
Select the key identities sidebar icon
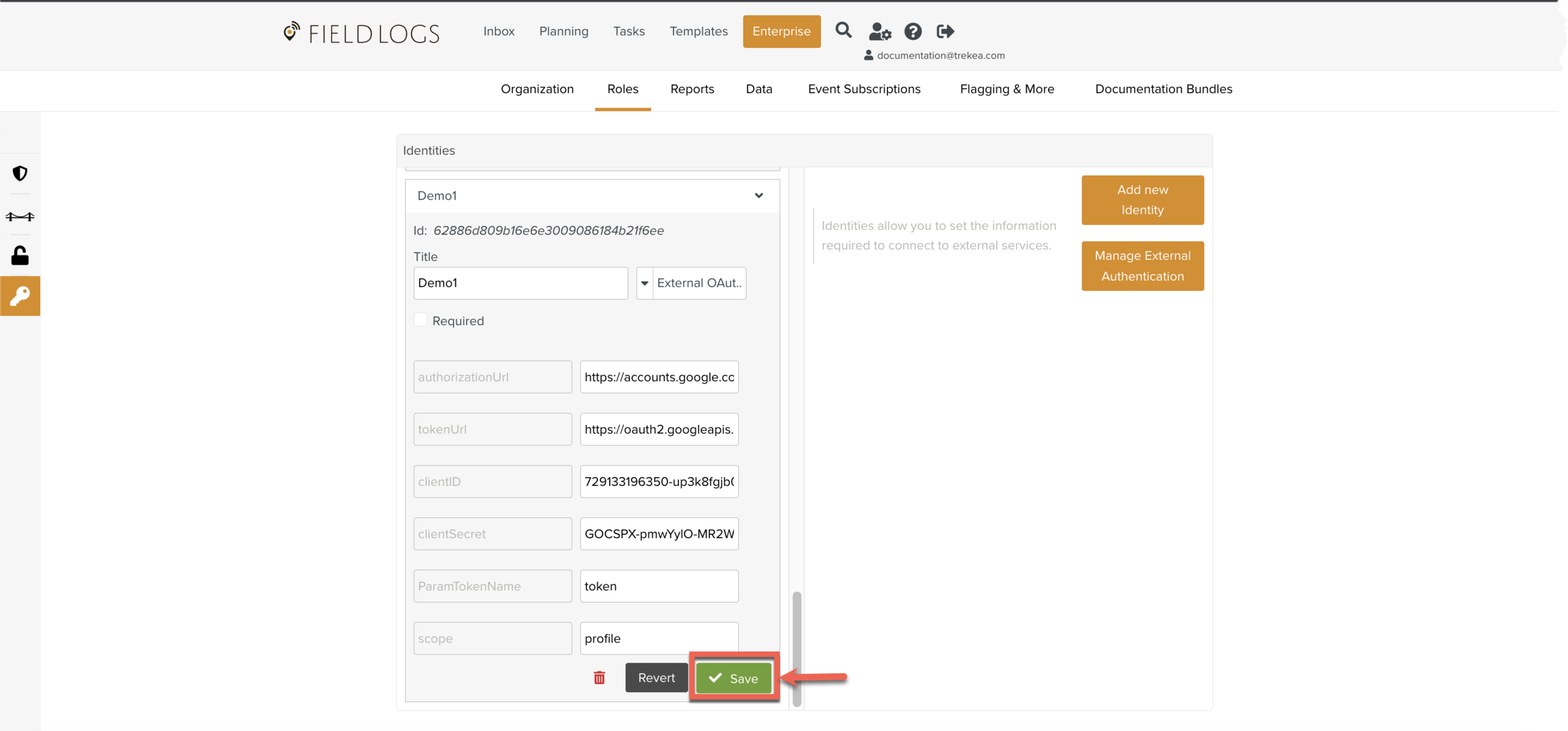20,296
